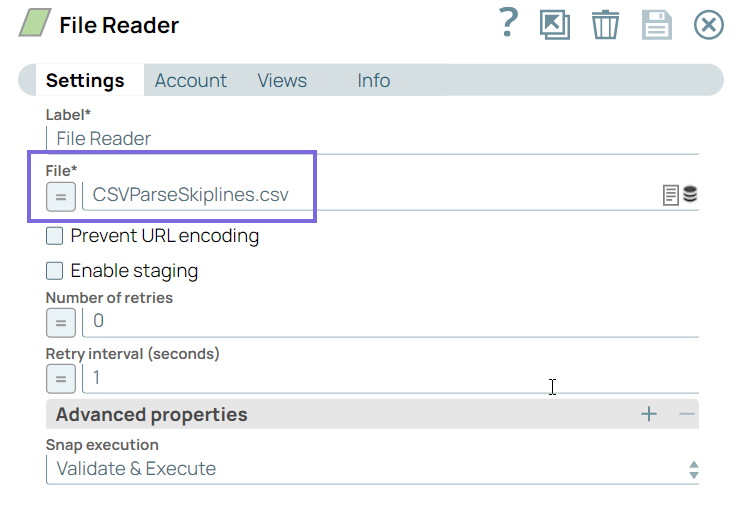Open the help question mark icon

pos(510,23)
